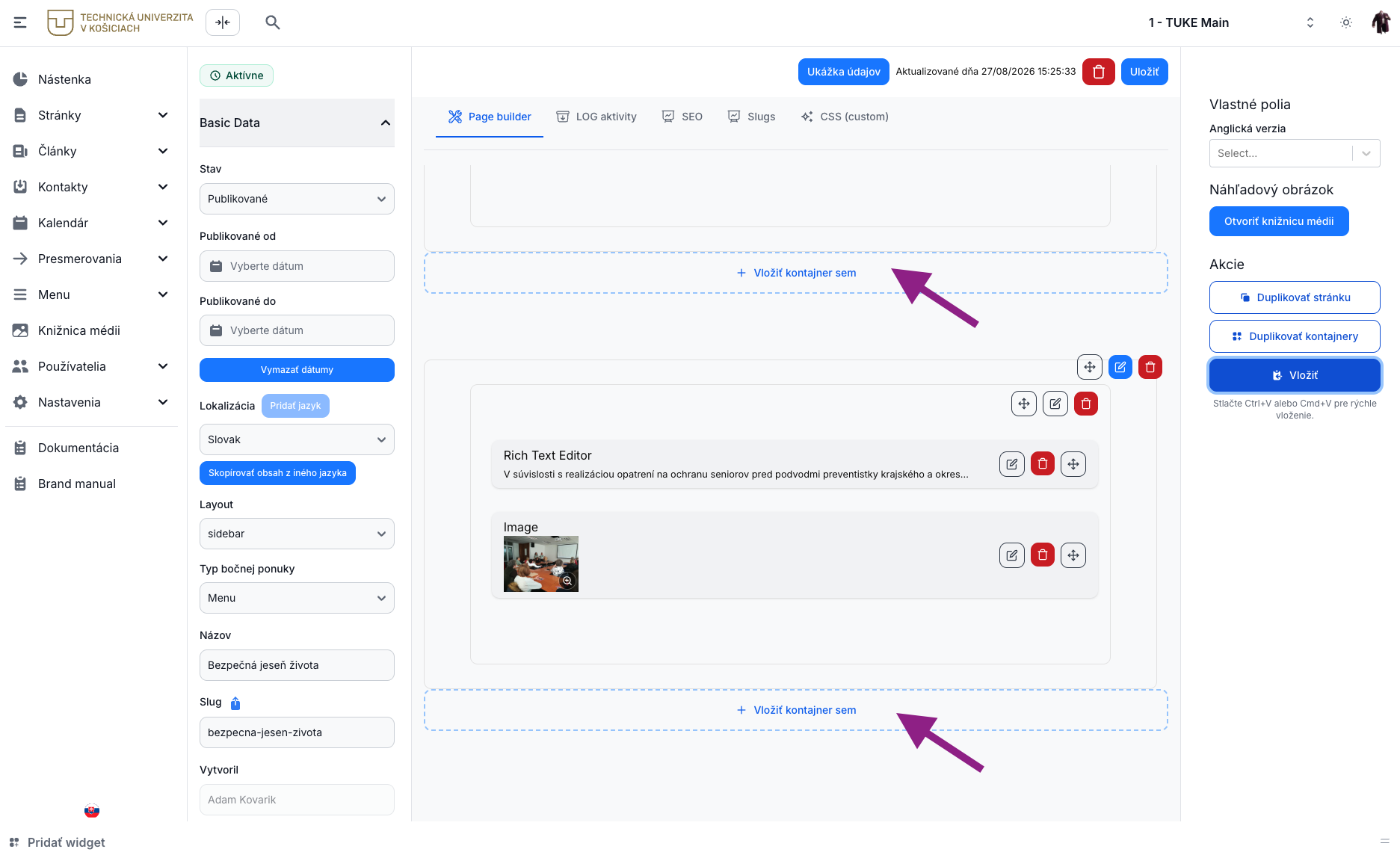The height and width of the screenshot is (858, 1400).
Task: Open the search magnifier icon
Action: 273,22
